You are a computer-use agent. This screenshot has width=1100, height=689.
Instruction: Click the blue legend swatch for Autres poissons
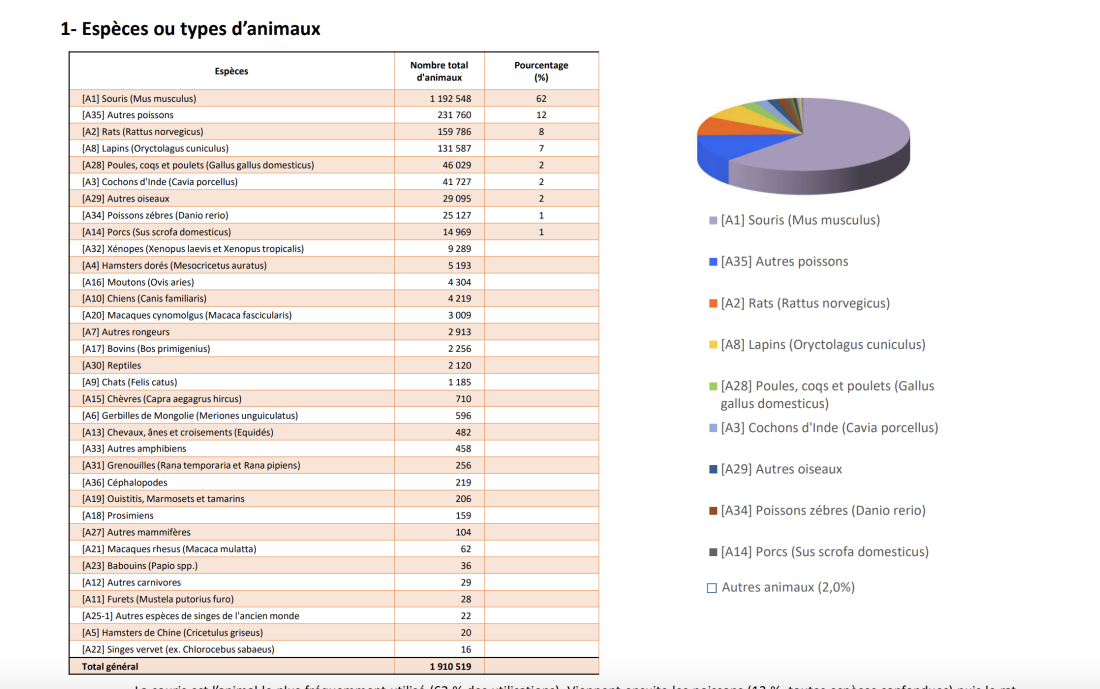point(713,262)
